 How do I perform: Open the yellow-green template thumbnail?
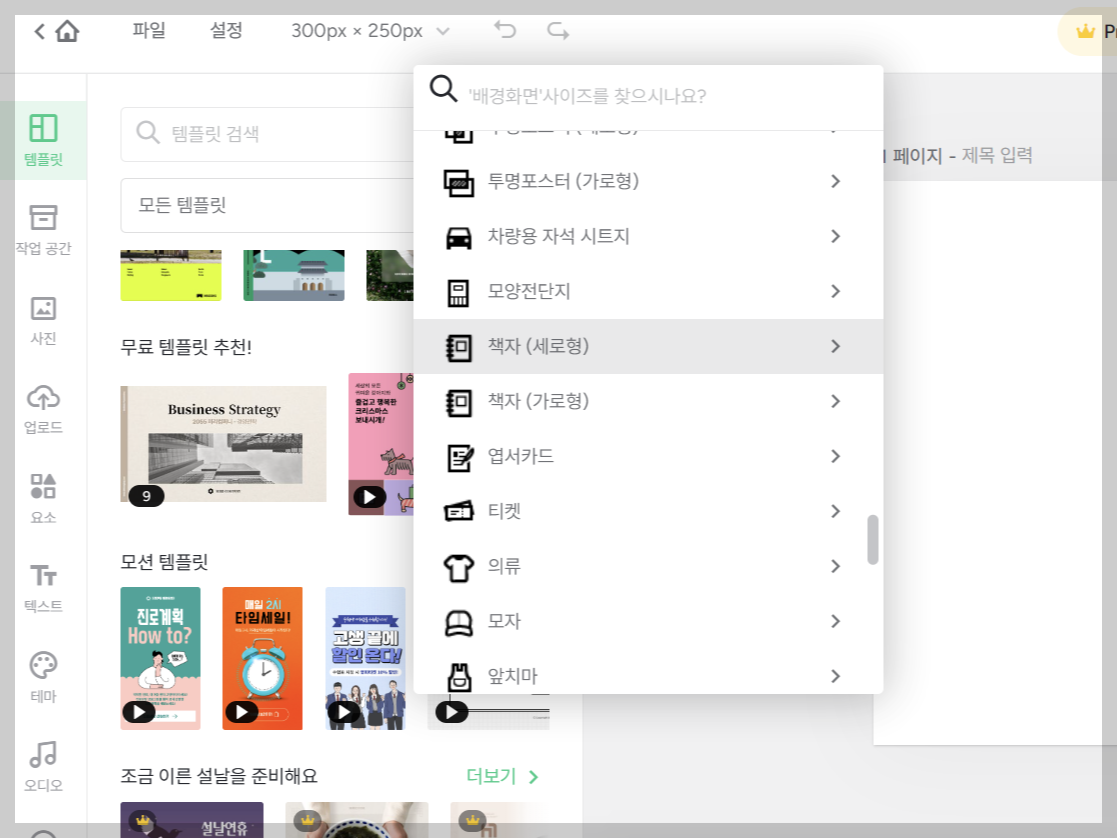tap(171, 275)
